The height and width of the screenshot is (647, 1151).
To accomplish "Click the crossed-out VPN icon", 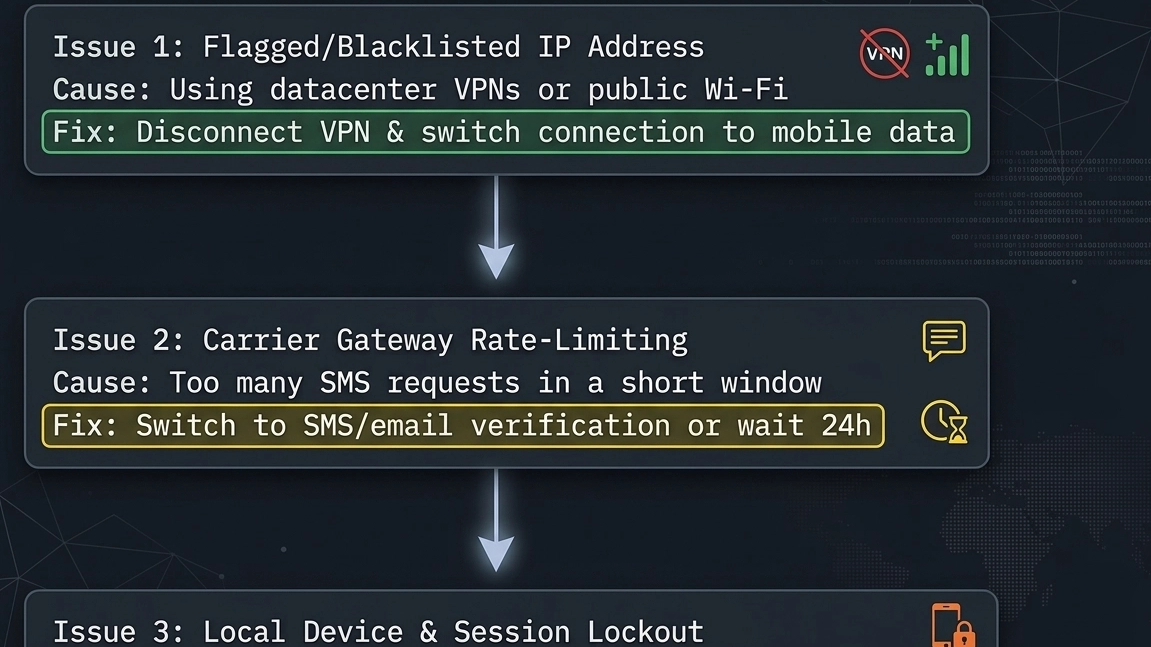I will tap(885, 54).
